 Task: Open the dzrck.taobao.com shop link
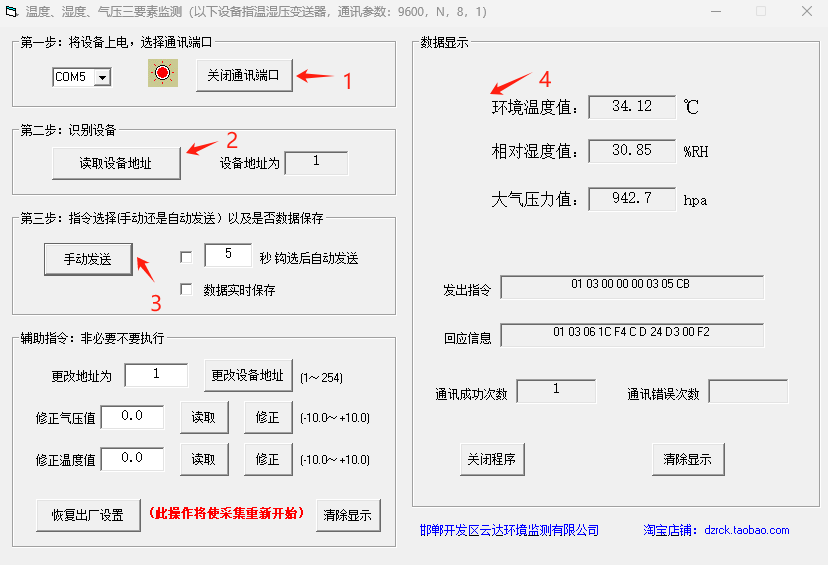tap(746, 530)
